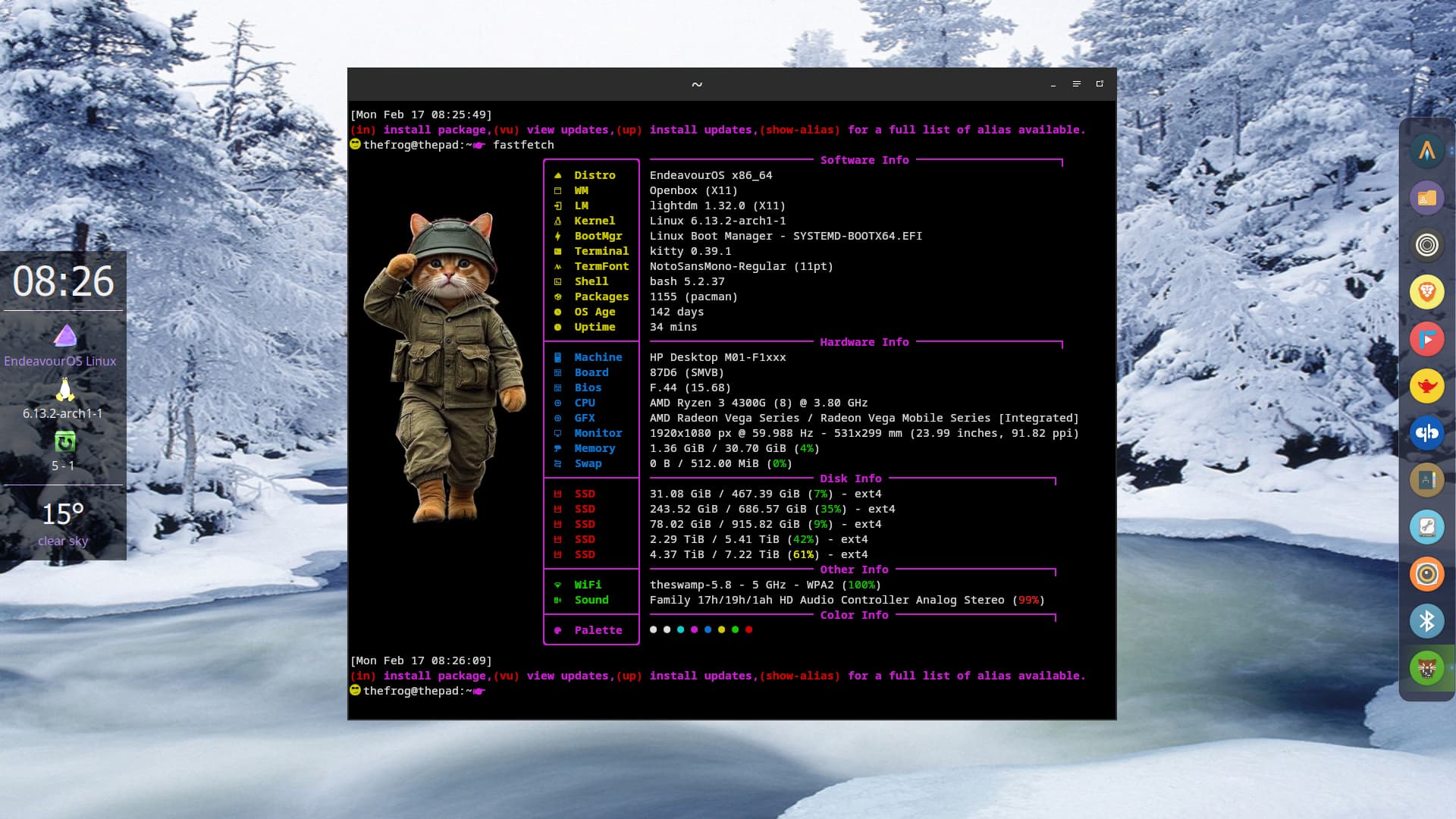Click the 'Software Info' section header

tap(864, 160)
